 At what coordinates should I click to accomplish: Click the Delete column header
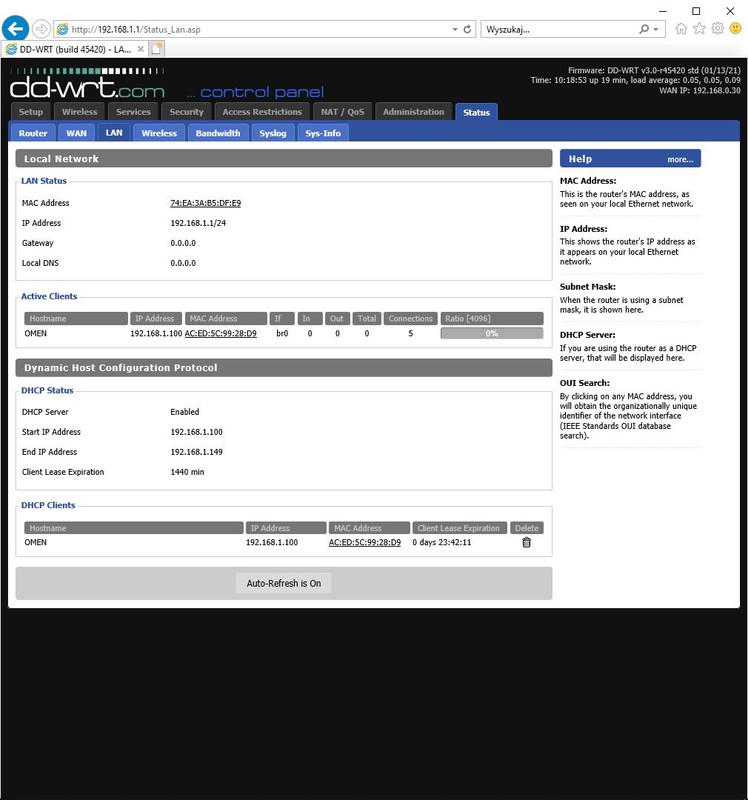[527, 528]
